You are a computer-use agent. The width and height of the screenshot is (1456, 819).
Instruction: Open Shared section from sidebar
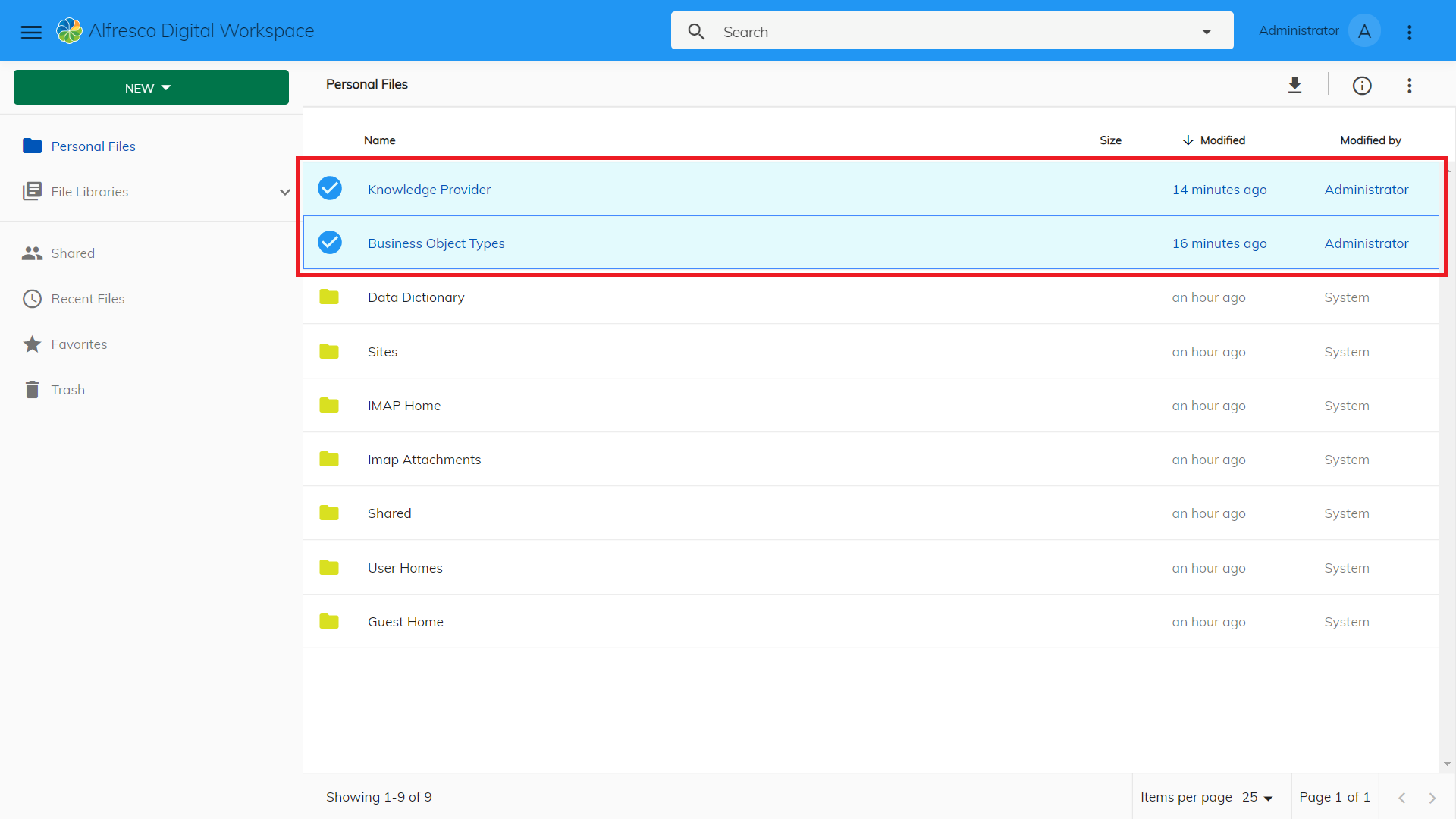pyautogui.click(x=73, y=252)
